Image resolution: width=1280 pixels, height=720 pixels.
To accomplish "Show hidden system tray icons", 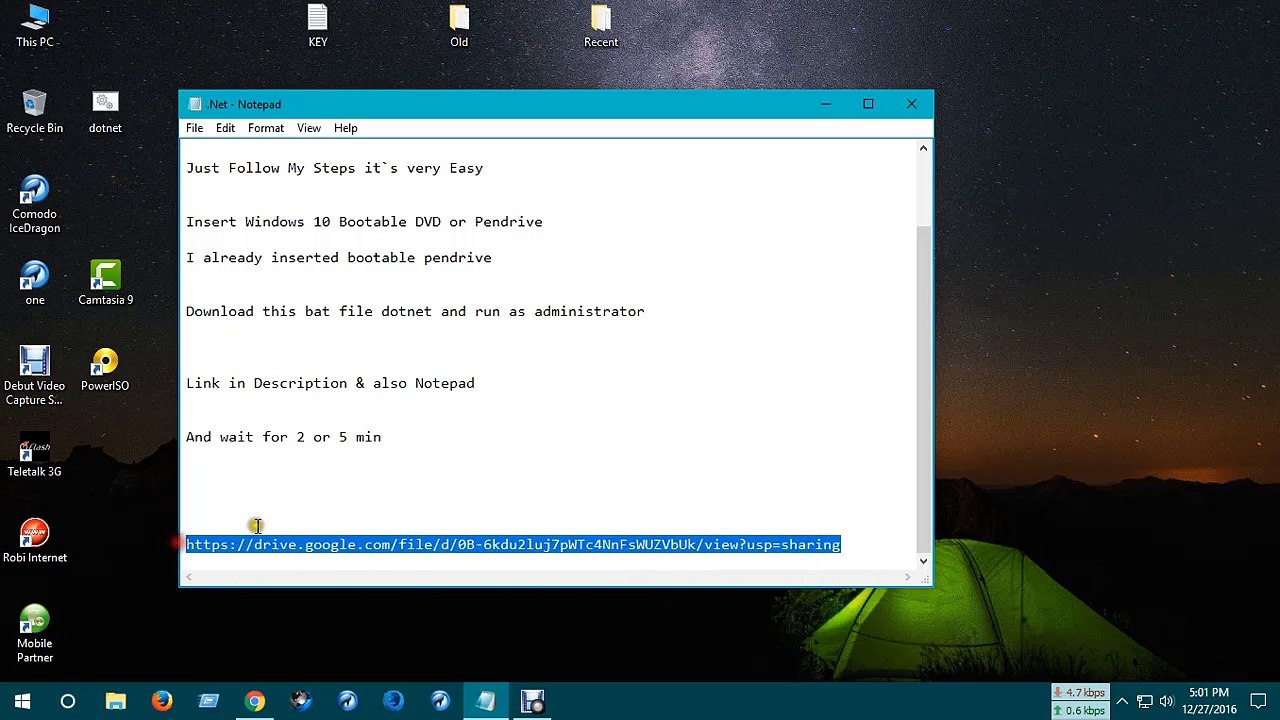I will tap(1122, 701).
